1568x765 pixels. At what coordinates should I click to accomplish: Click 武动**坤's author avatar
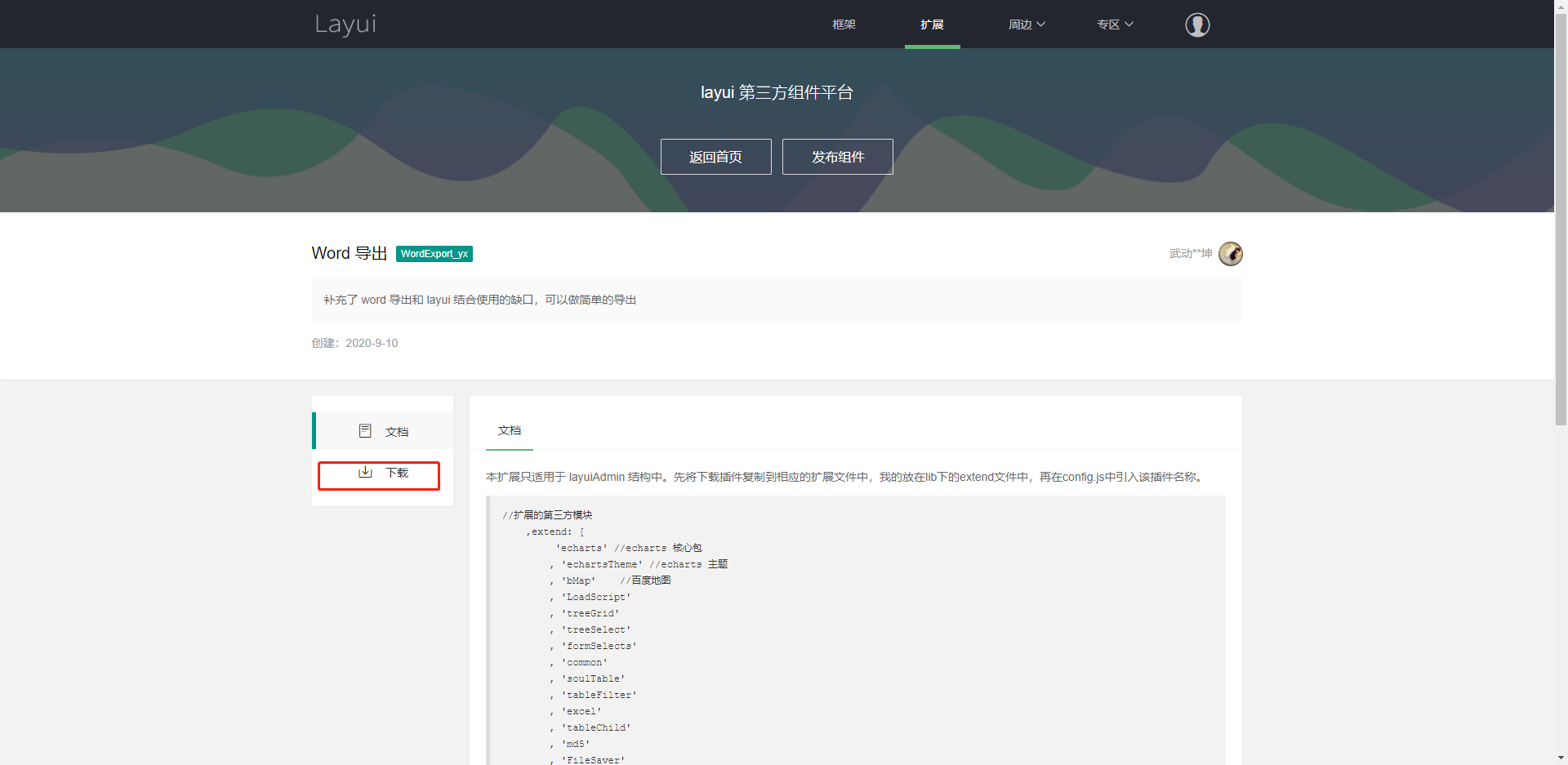1230,254
